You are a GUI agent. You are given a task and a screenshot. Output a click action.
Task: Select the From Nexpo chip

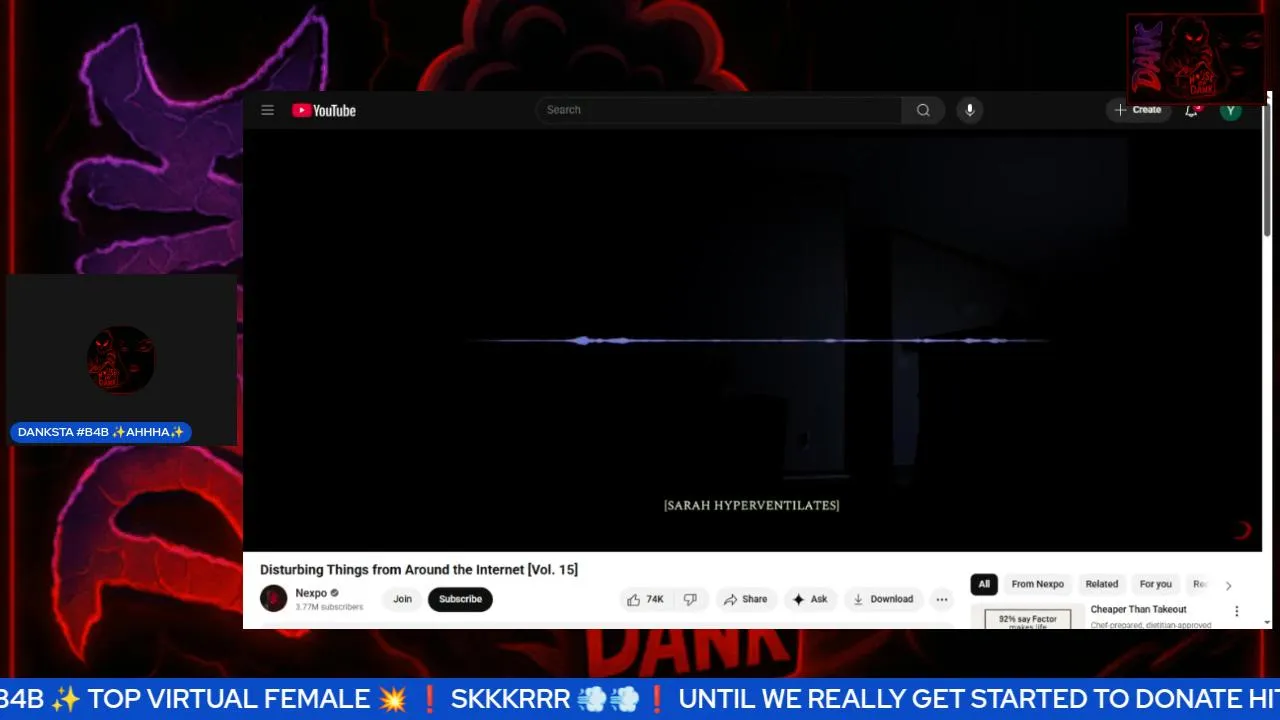tap(1037, 584)
